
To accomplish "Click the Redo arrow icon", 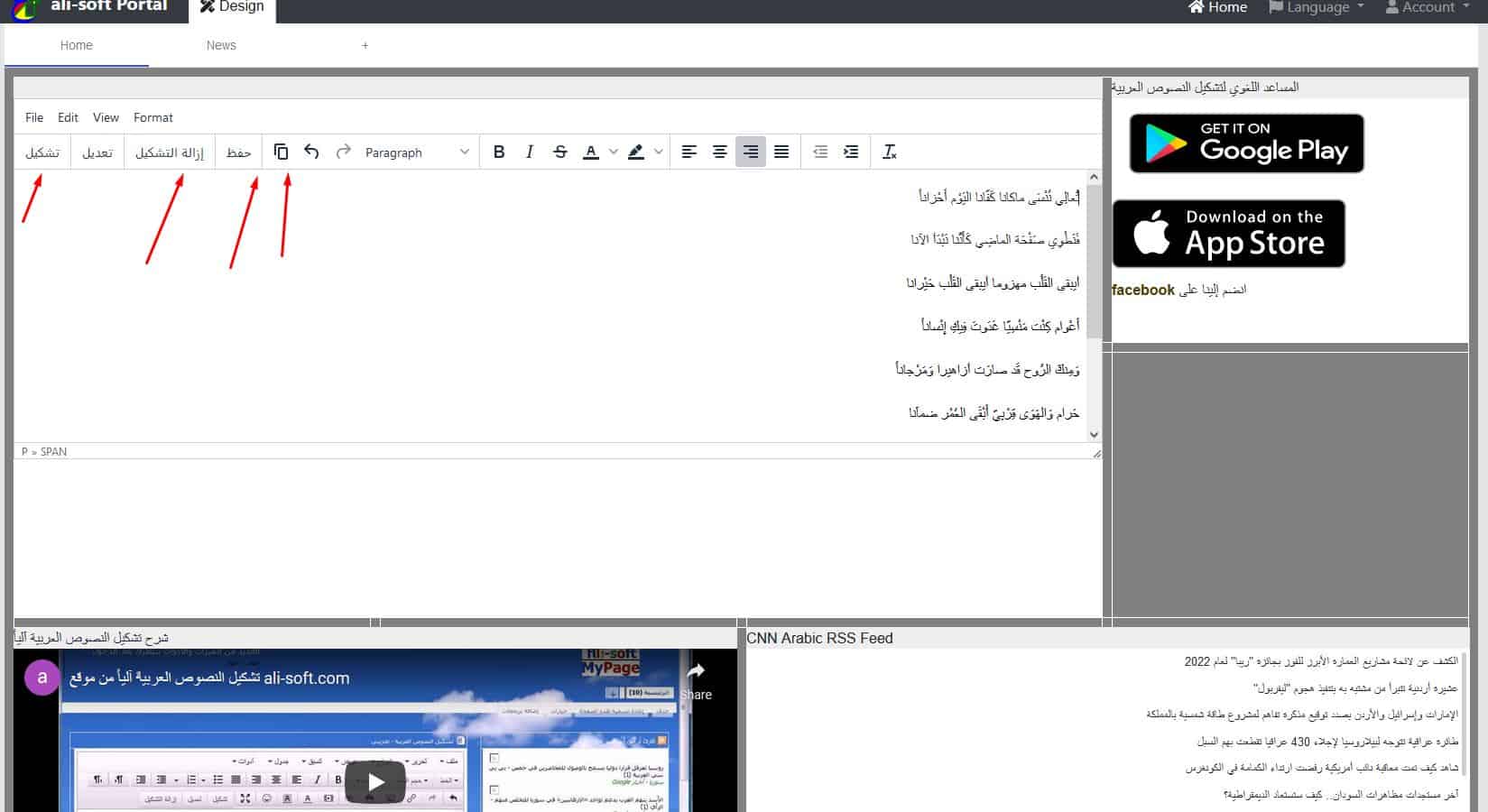I will tap(343, 152).
